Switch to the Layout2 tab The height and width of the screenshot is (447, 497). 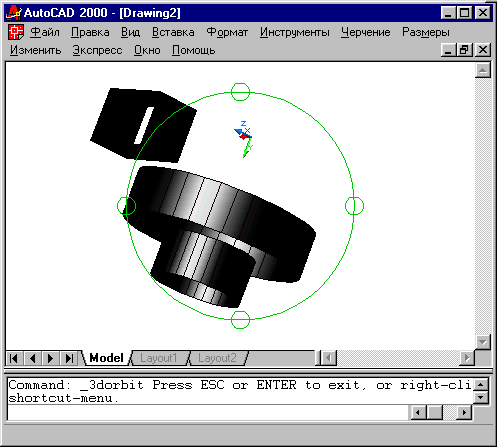(x=217, y=358)
